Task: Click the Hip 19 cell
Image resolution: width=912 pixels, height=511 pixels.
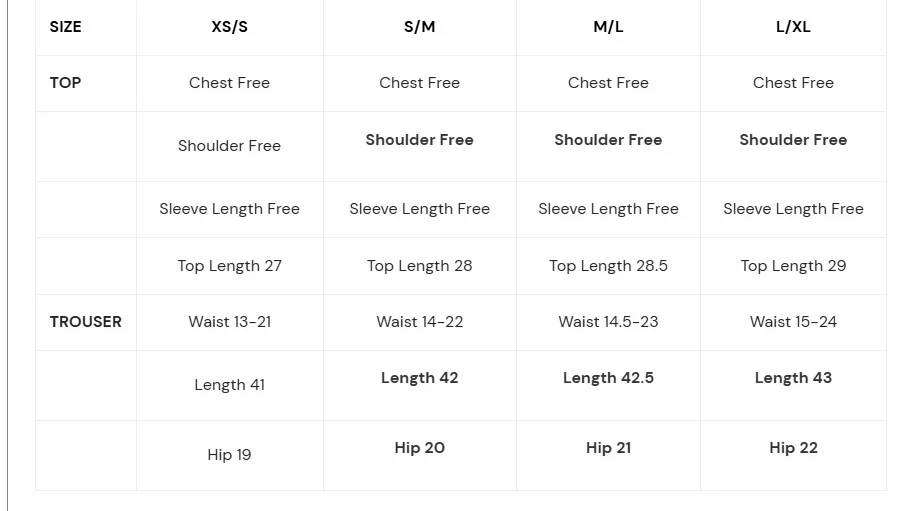Action: (229, 455)
